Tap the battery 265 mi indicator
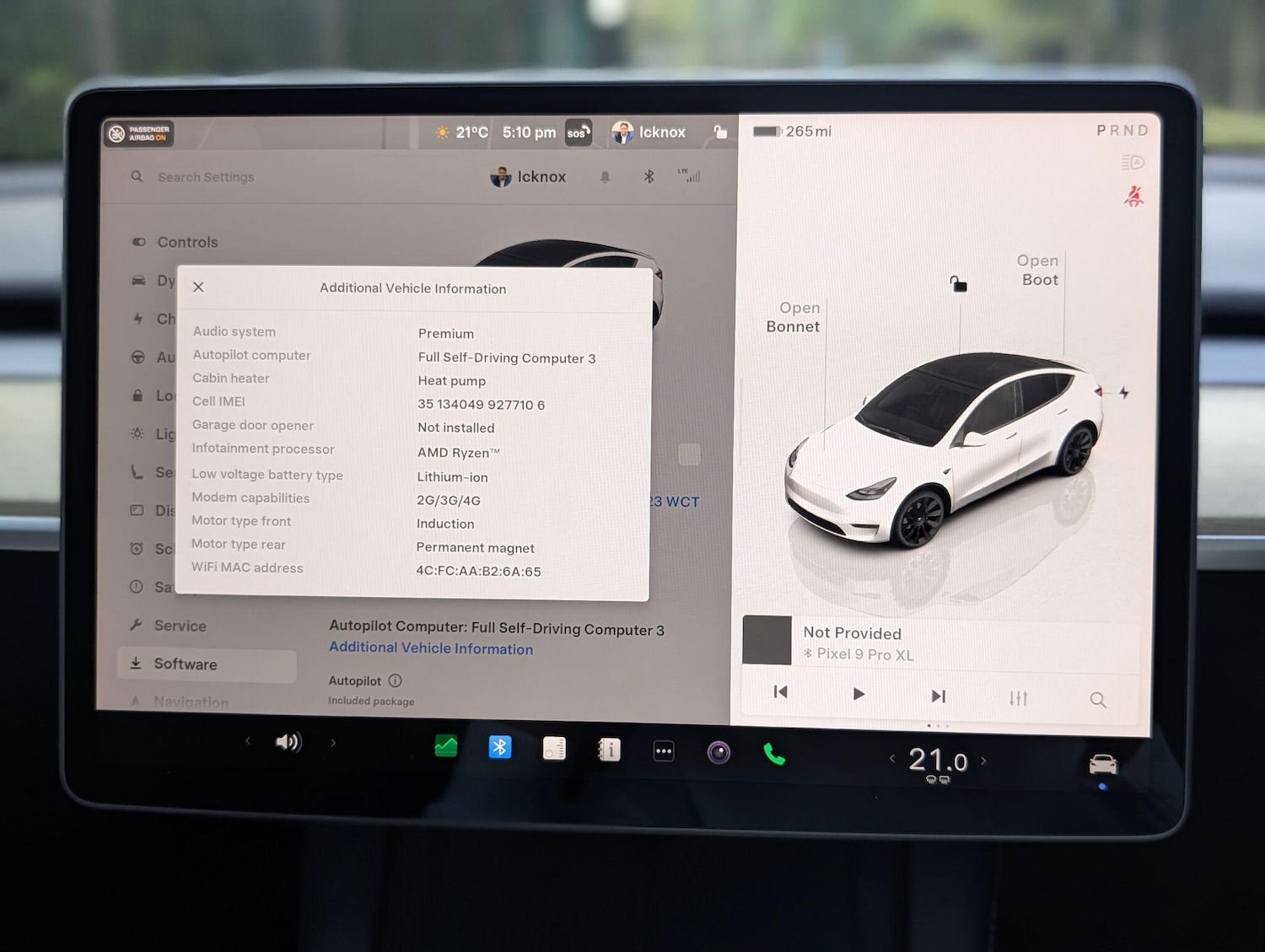Viewport: 1265px width, 952px height. [792, 132]
